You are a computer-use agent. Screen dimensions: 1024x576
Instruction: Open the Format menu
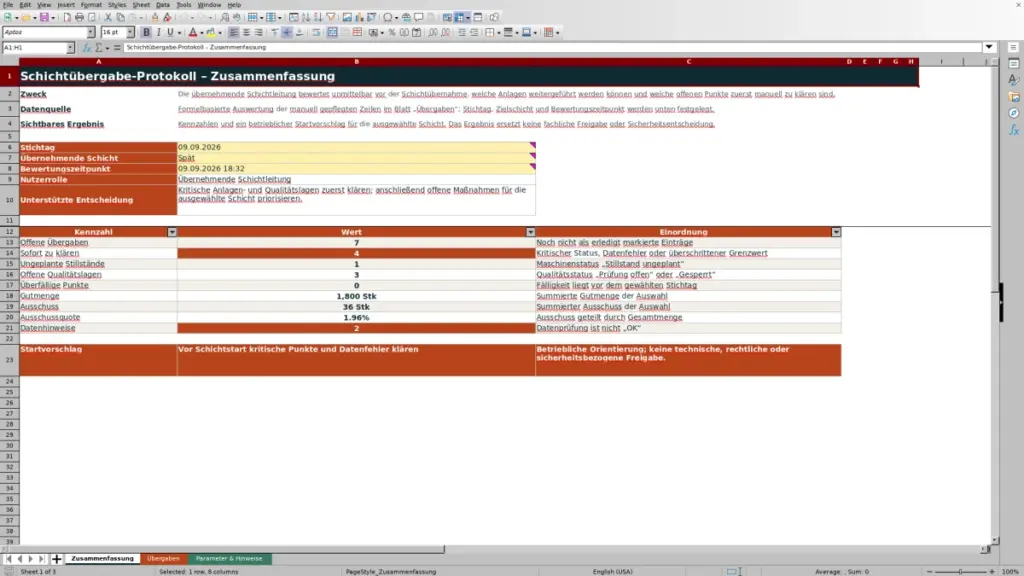coord(91,5)
